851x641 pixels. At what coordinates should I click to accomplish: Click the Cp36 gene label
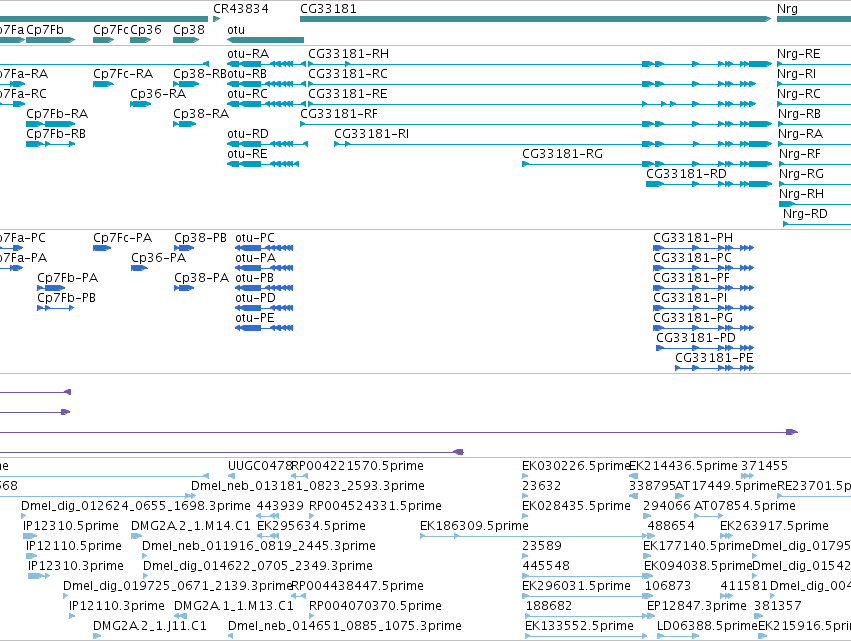pos(146,30)
